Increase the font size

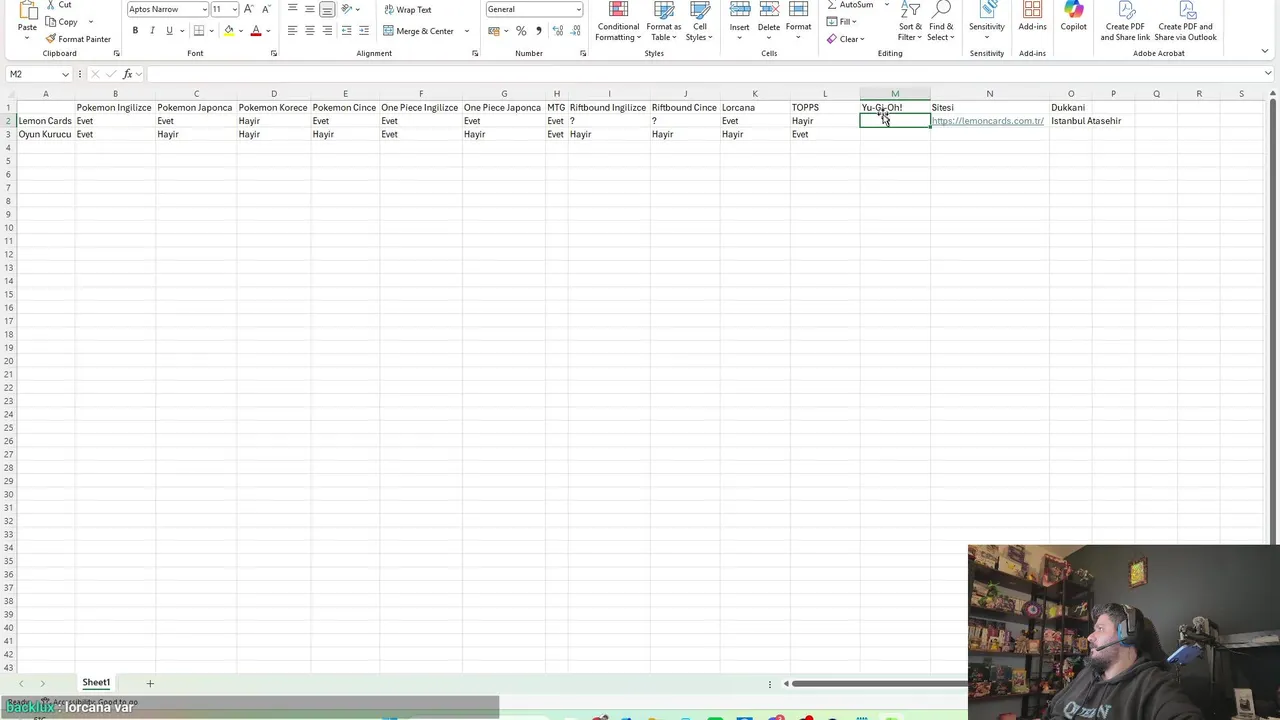click(249, 9)
